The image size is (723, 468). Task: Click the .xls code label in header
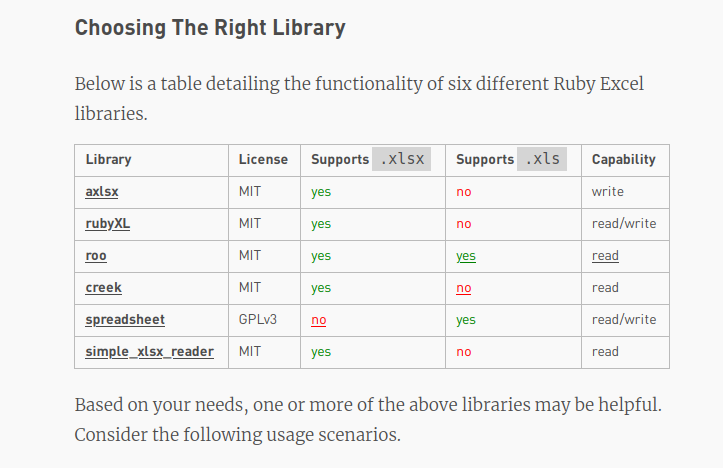(542, 159)
